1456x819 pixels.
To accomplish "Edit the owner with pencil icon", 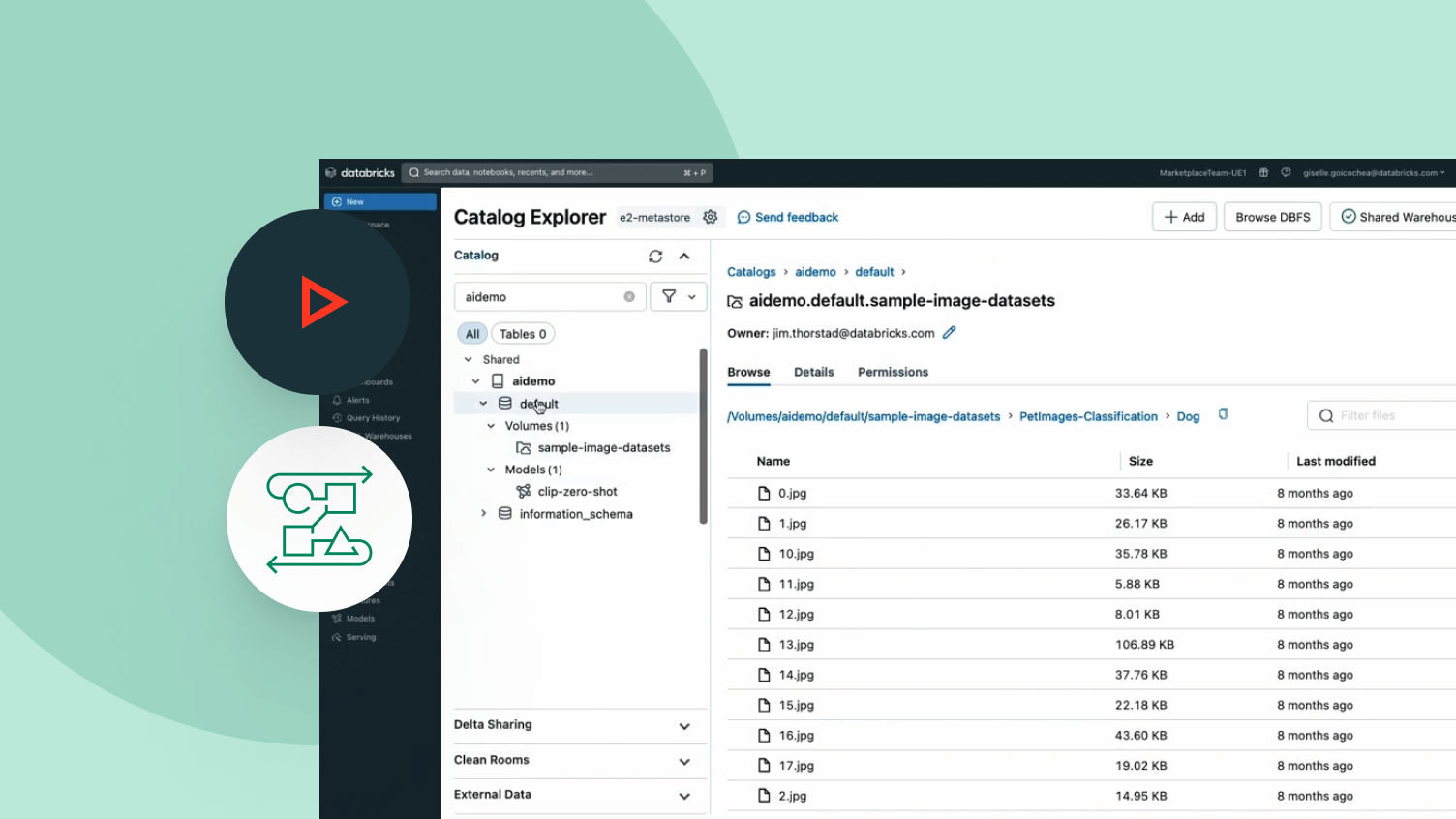I will coord(950,333).
